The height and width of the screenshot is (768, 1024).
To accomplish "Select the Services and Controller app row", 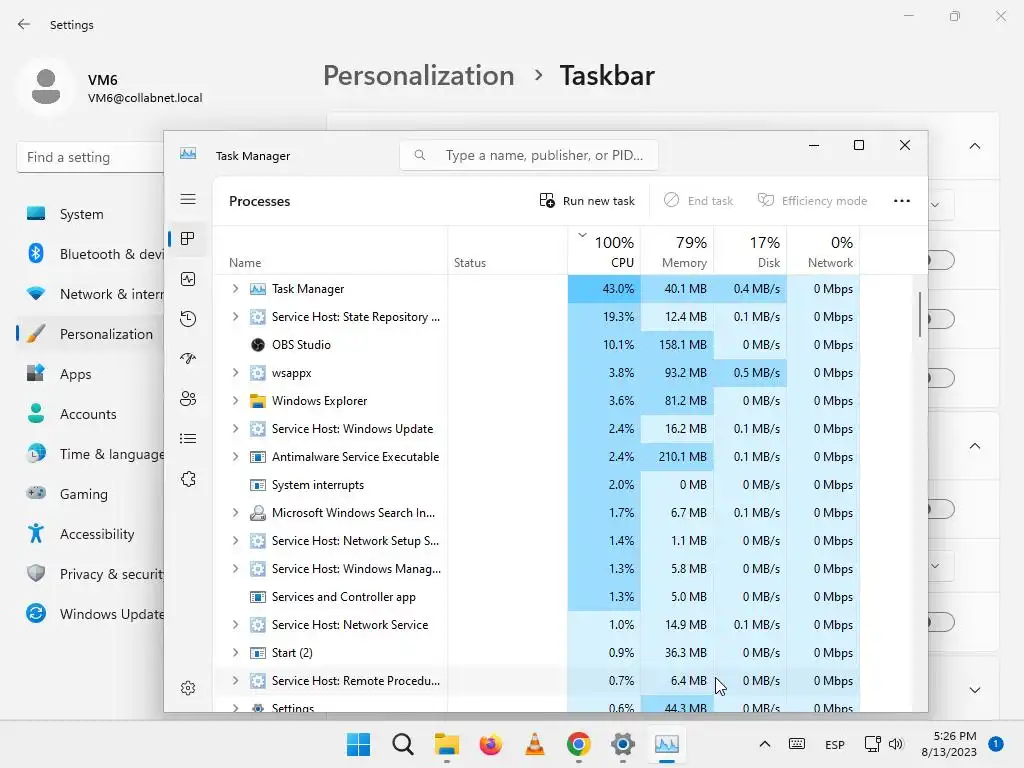I will (x=536, y=597).
